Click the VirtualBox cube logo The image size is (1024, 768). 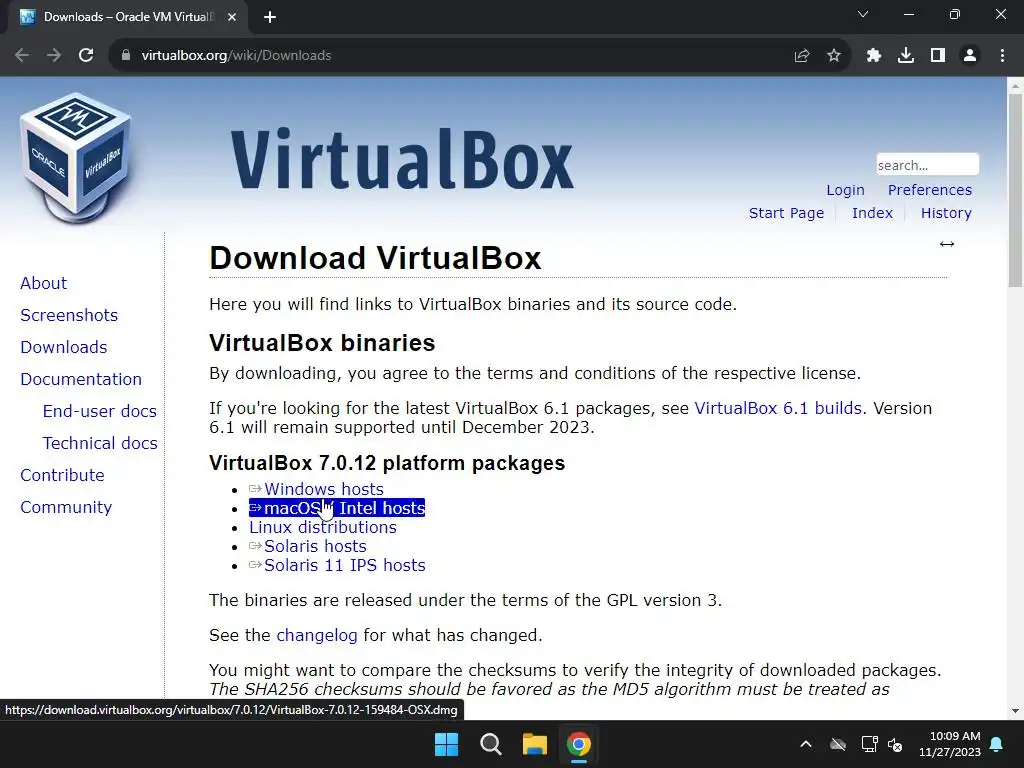pos(76,158)
